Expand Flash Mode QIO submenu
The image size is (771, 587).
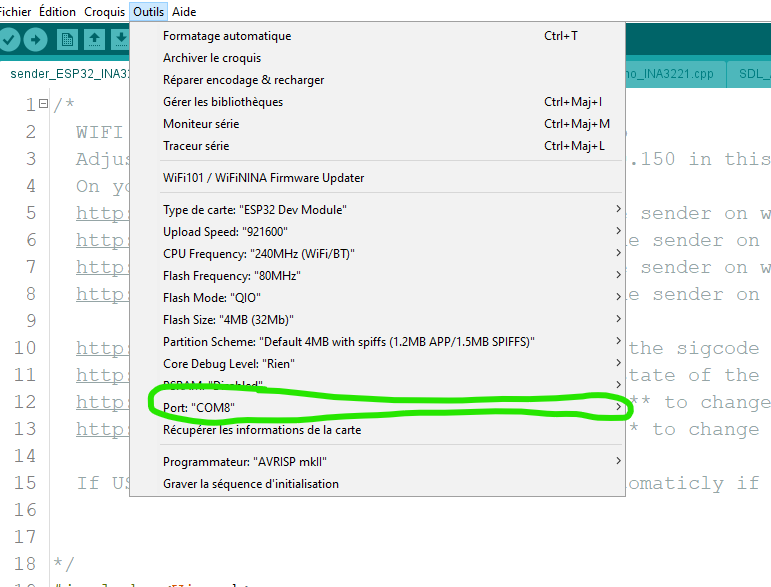pyautogui.click(x=377, y=298)
